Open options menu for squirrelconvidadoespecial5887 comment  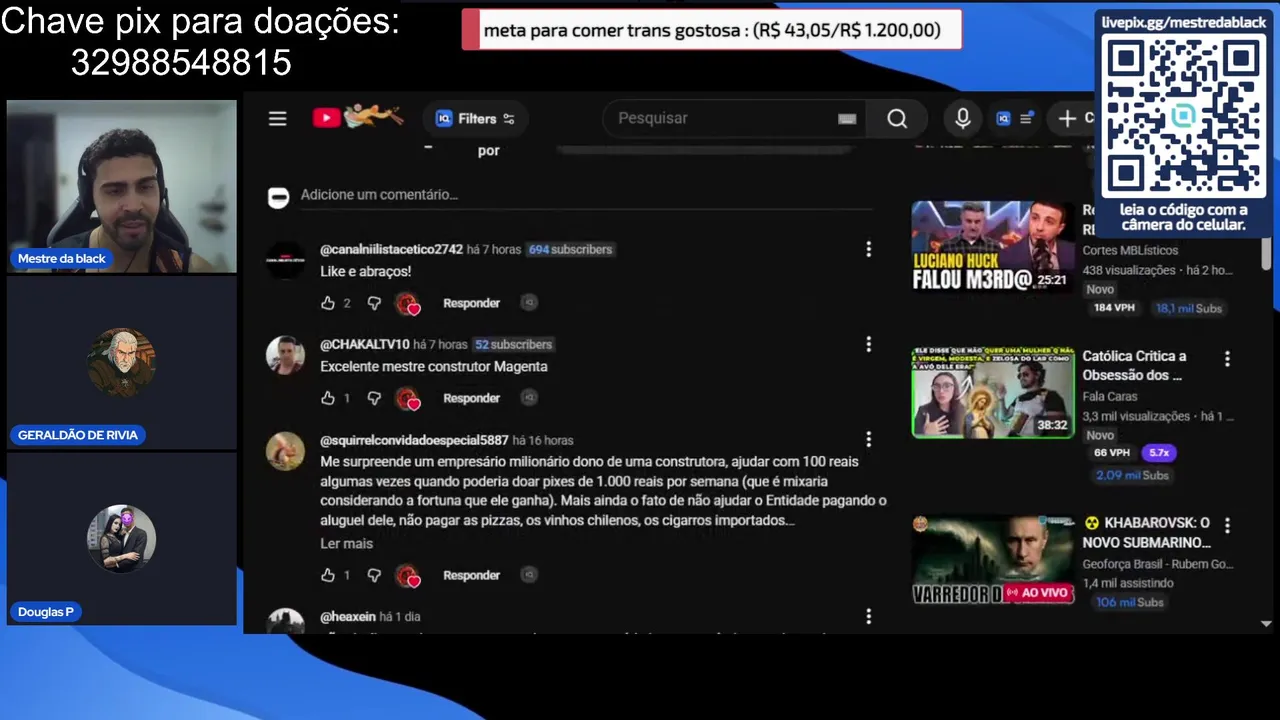tap(868, 440)
